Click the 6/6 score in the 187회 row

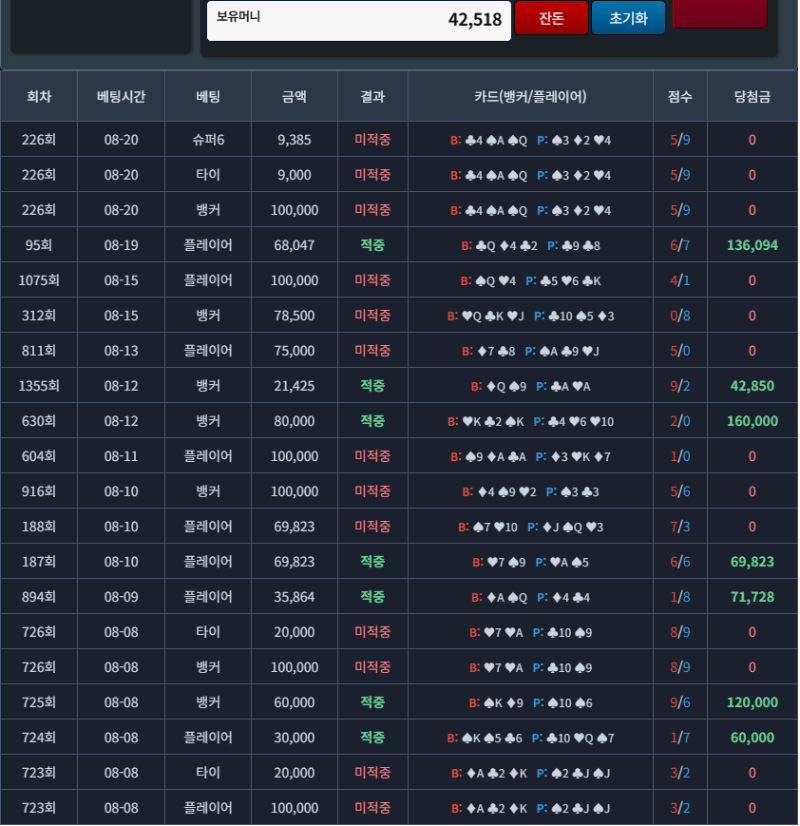click(x=680, y=562)
